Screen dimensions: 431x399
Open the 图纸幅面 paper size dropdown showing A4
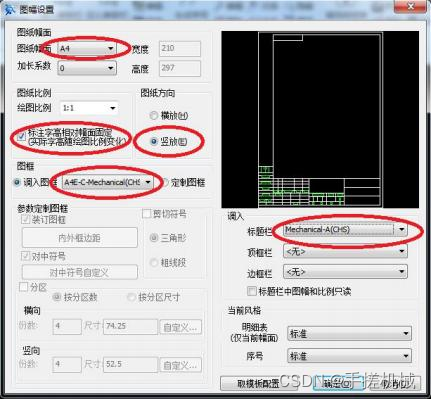point(87,49)
